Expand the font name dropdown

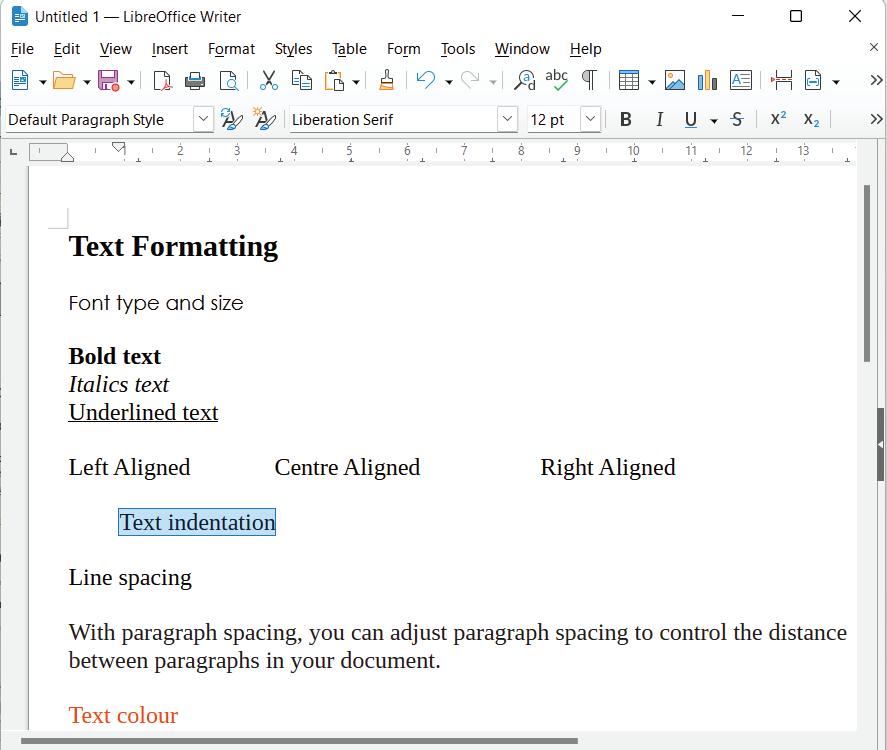pyautogui.click(x=507, y=119)
